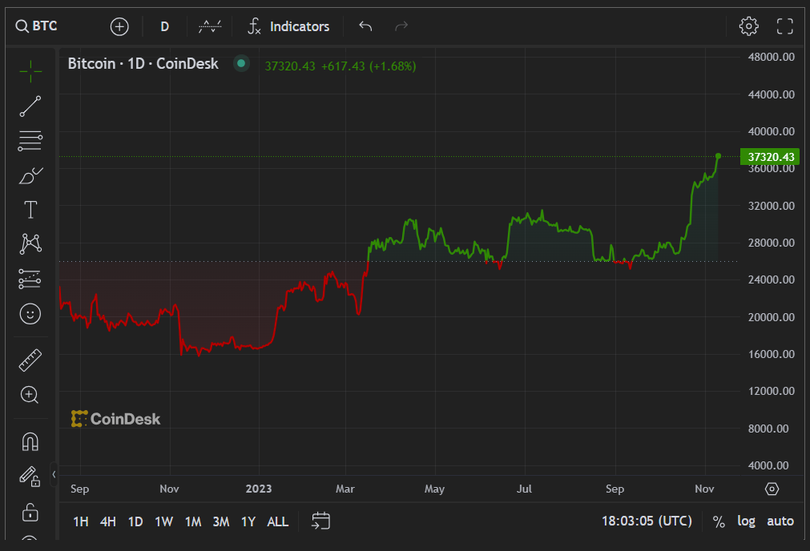This screenshot has width=810, height=551.
Task: Toggle auto scale option
Action: (780, 521)
